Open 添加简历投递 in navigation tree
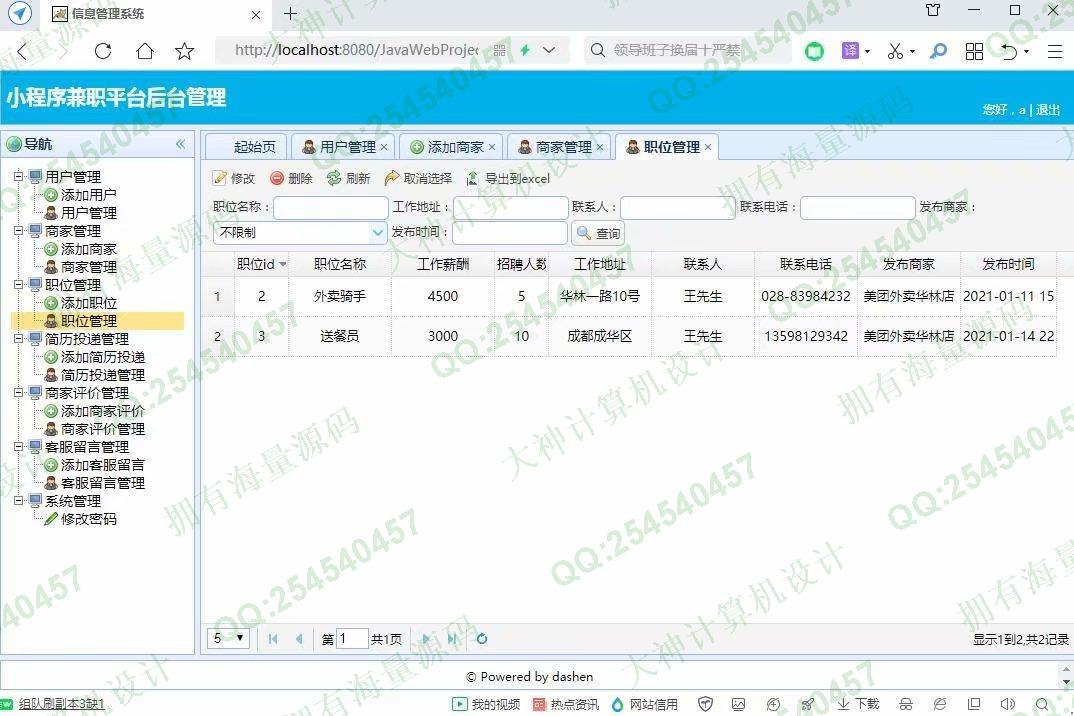 [x=103, y=357]
